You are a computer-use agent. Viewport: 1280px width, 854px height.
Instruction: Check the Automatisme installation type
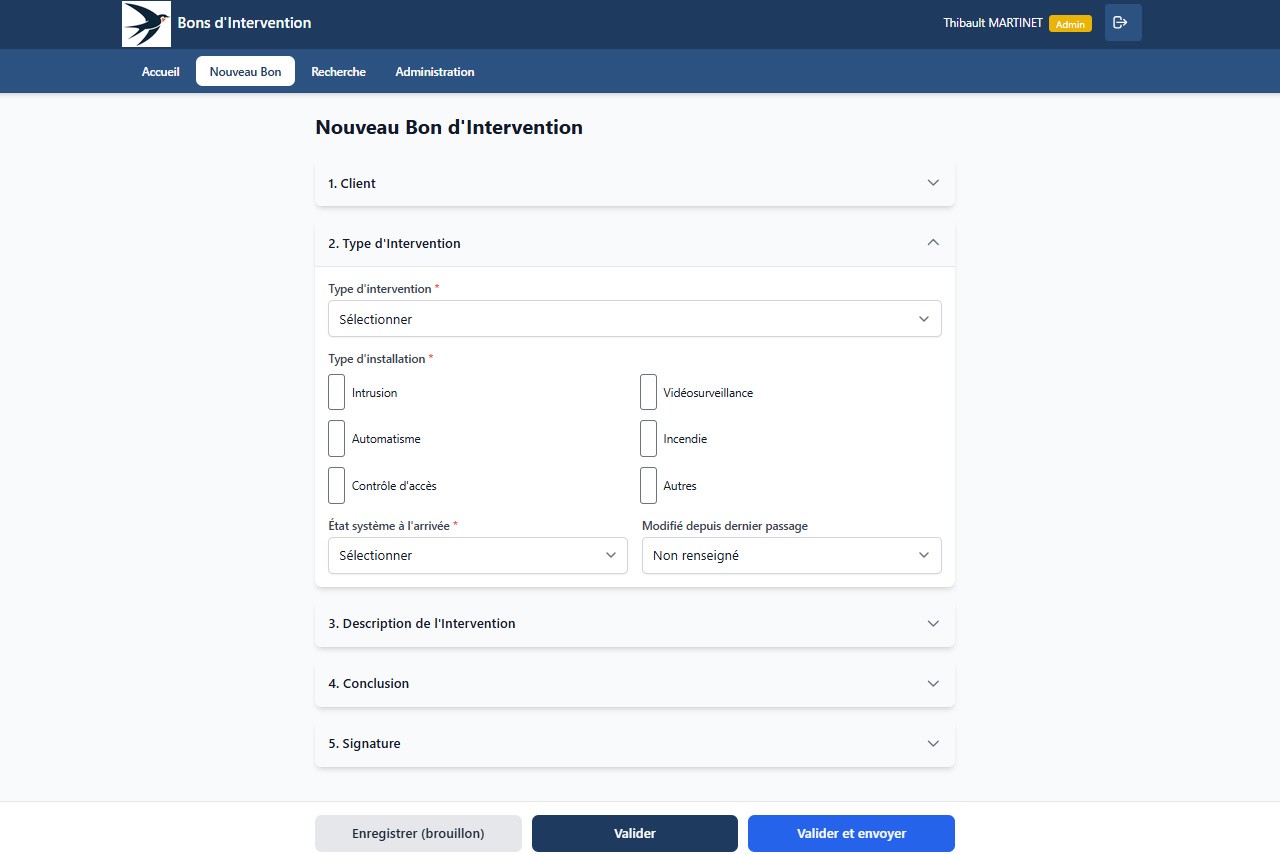tap(337, 438)
